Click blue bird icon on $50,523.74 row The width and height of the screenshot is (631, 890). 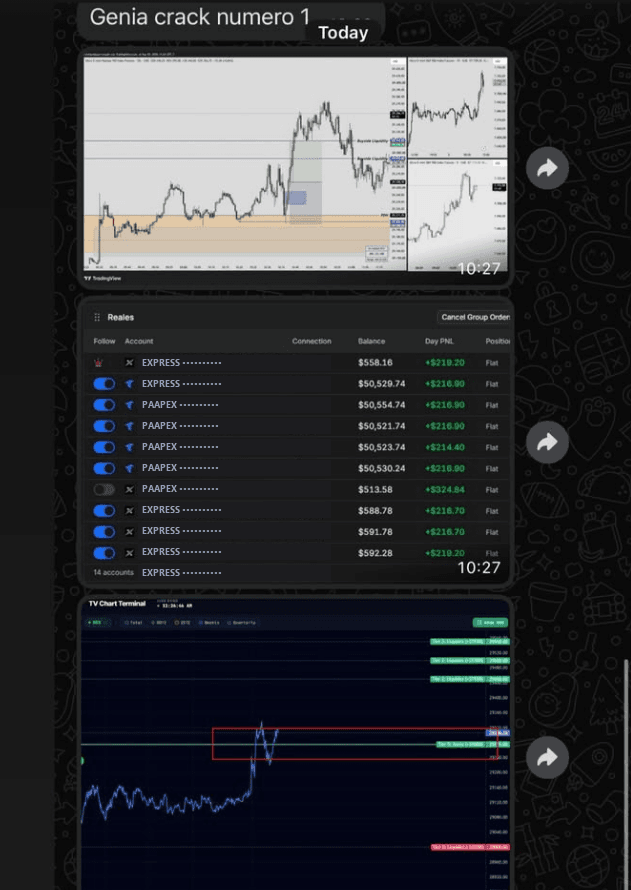[129, 447]
